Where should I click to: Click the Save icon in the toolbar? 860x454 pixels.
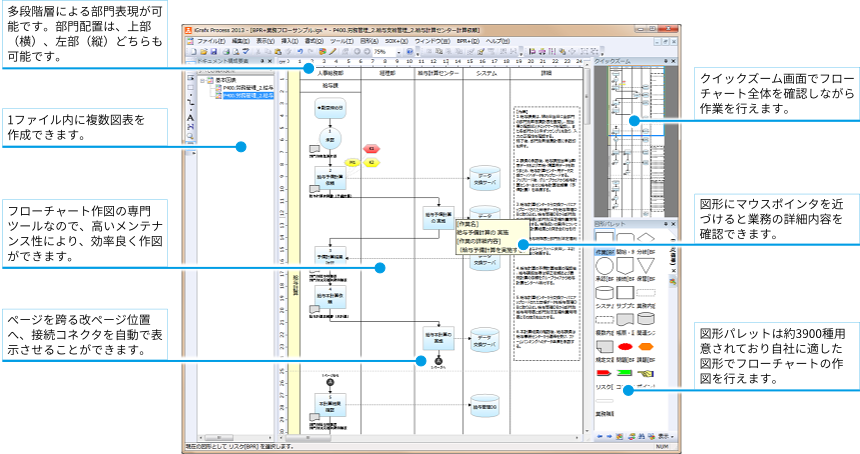[213, 52]
